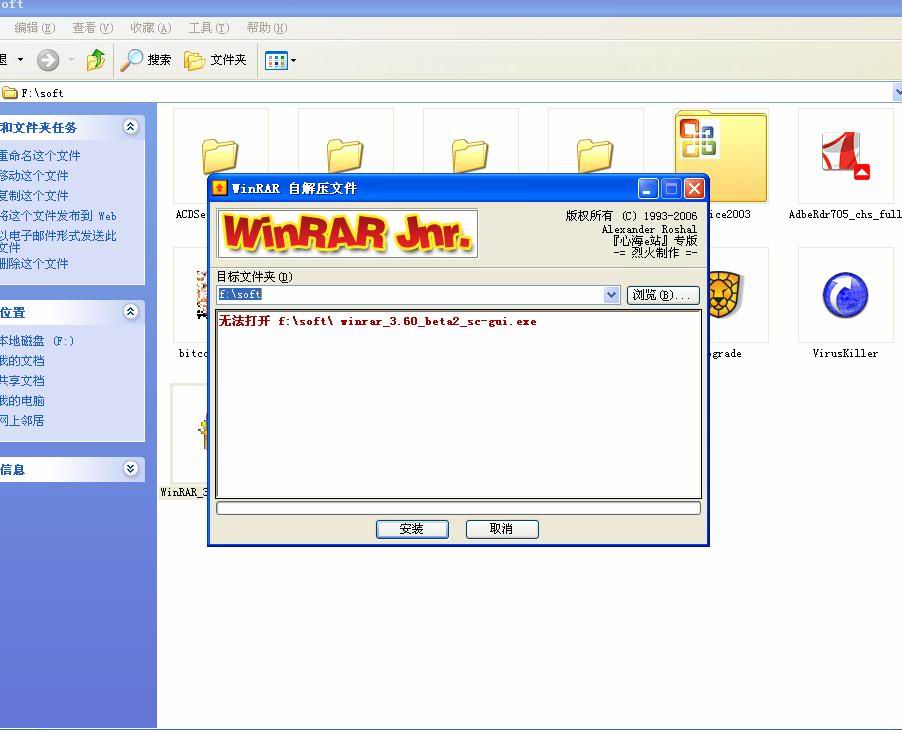Open 共享文档 link
Screen dimensions: 902x730
pyautogui.click(x=22, y=381)
